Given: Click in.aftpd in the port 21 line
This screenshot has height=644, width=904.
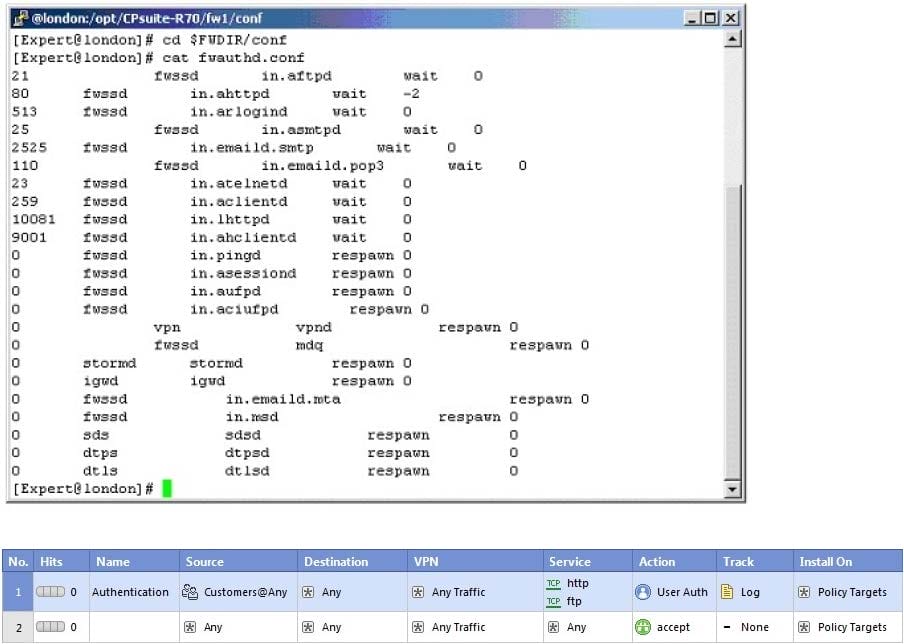Looking at the screenshot, I should pos(296,76).
